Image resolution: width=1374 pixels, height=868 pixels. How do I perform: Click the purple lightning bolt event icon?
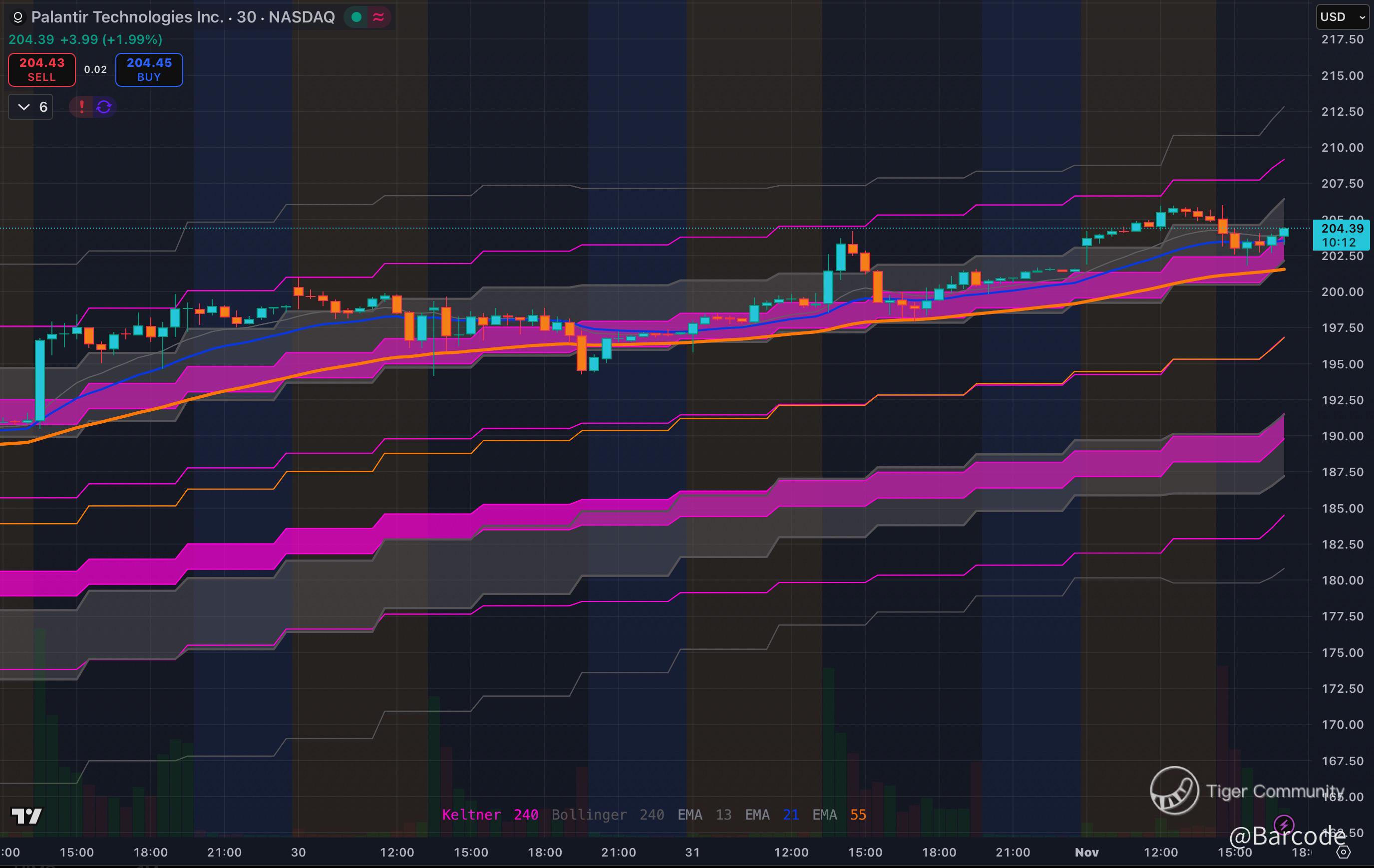coord(1284,825)
